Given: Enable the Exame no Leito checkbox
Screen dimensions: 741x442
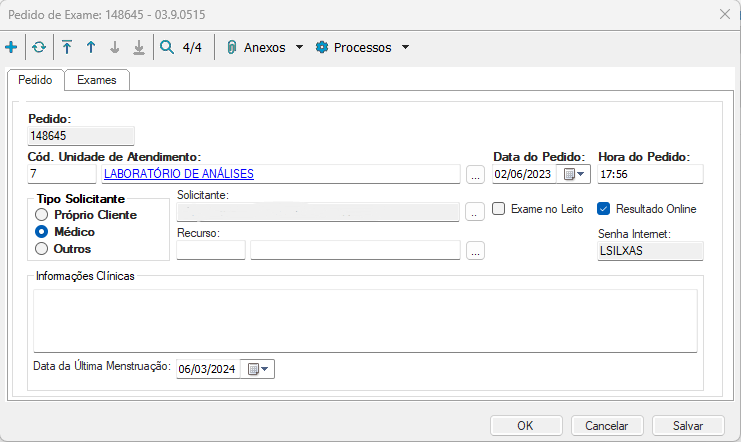Looking at the screenshot, I should [500, 209].
